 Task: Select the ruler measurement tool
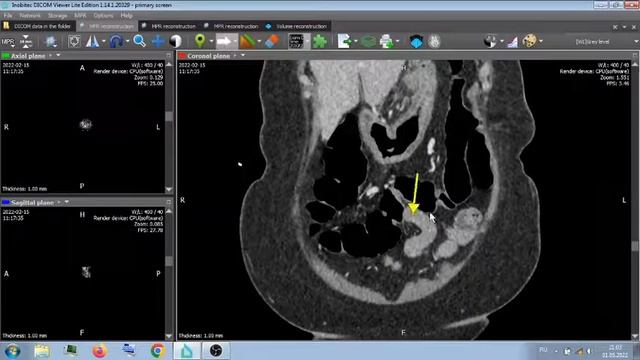tap(248, 41)
